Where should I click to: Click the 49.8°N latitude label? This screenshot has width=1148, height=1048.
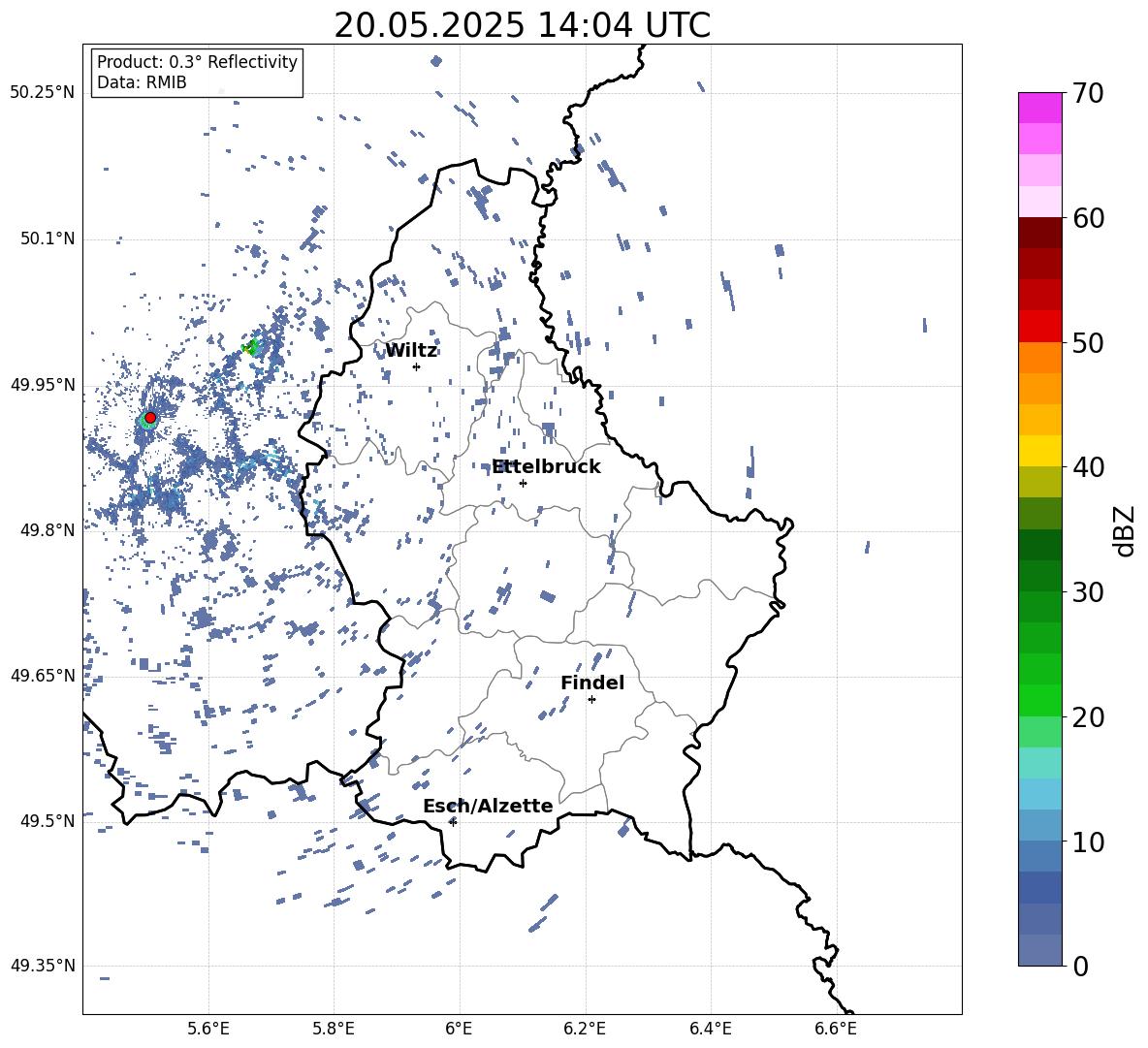coord(48,530)
